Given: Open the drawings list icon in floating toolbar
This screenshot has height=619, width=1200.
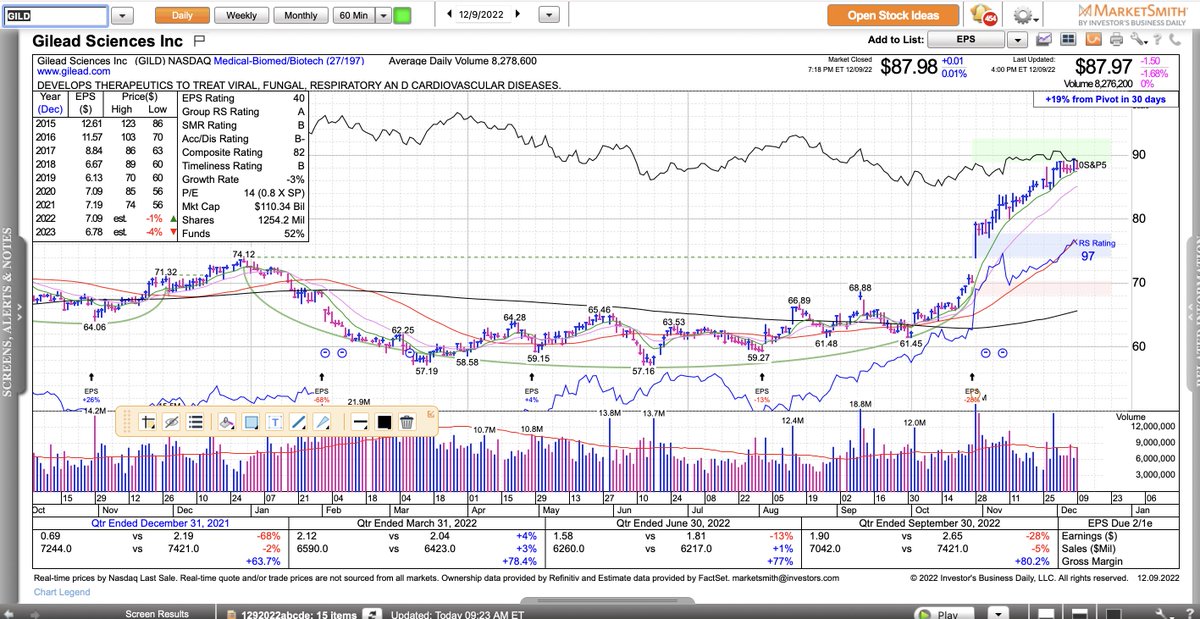Looking at the screenshot, I should (196, 422).
